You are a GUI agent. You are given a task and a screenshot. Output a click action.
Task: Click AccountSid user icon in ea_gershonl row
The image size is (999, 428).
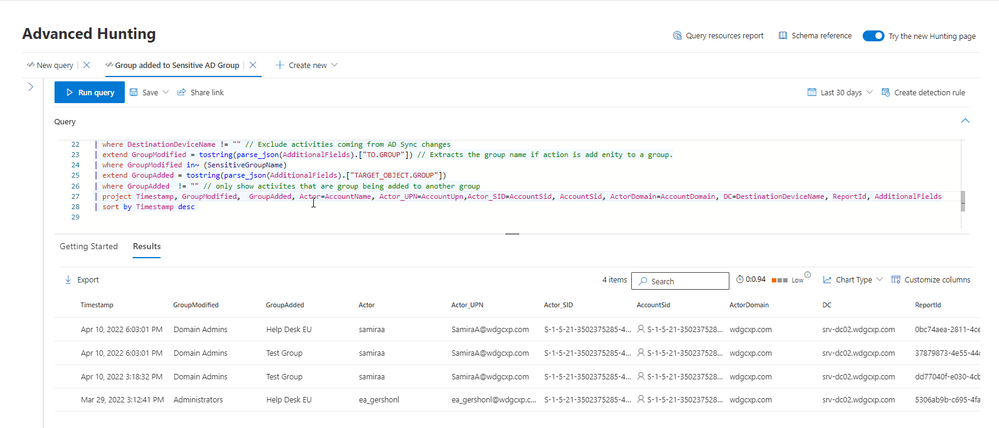[x=641, y=401]
